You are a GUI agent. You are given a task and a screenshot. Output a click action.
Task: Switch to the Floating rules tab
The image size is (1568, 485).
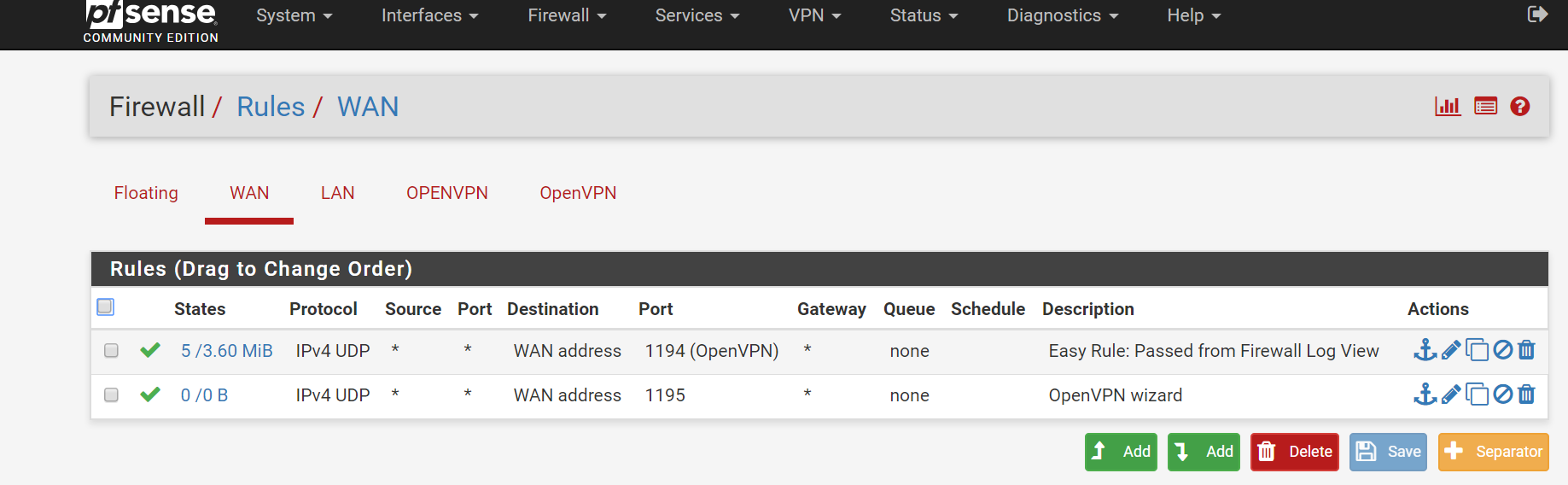[146, 193]
